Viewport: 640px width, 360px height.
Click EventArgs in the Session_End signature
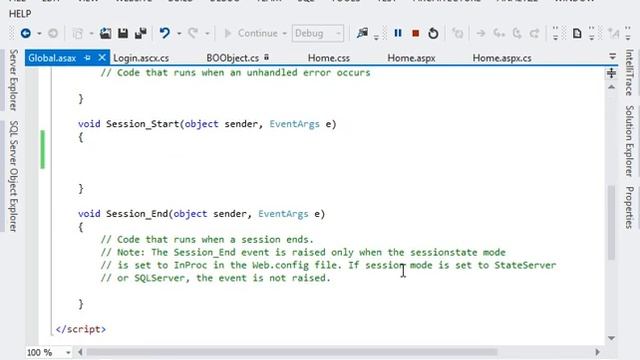click(283, 214)
